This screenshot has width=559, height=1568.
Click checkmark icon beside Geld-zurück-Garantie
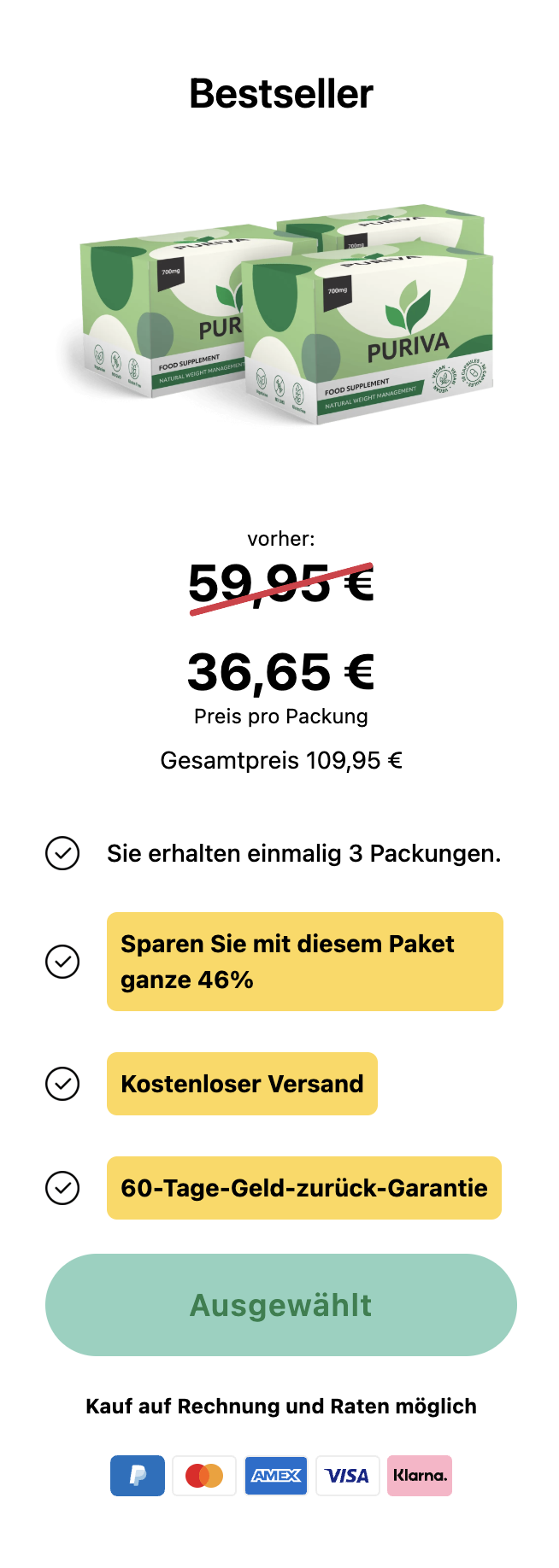tap(62, 1188)
